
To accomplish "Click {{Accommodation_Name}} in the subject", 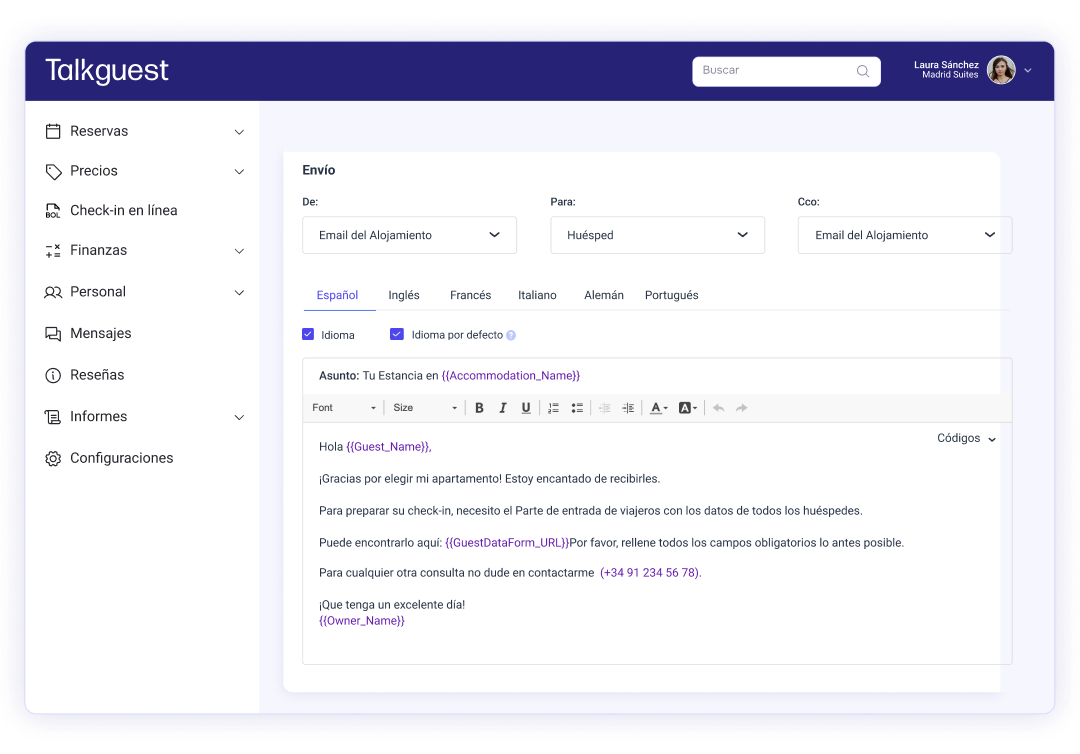I will pos(510,375).
